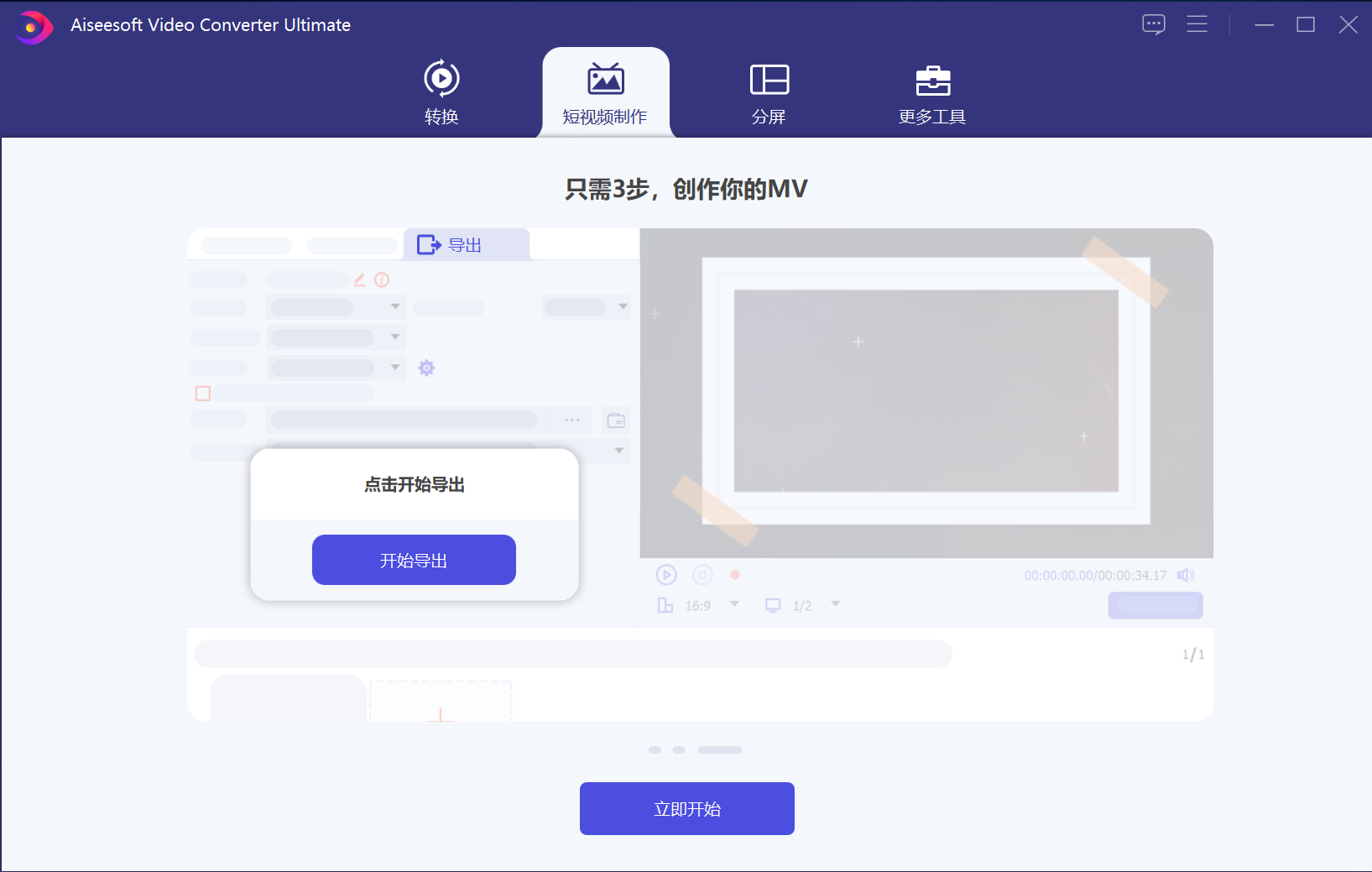
Task: Click the folder icon beside the save path
Action: (x=616, y=420)
